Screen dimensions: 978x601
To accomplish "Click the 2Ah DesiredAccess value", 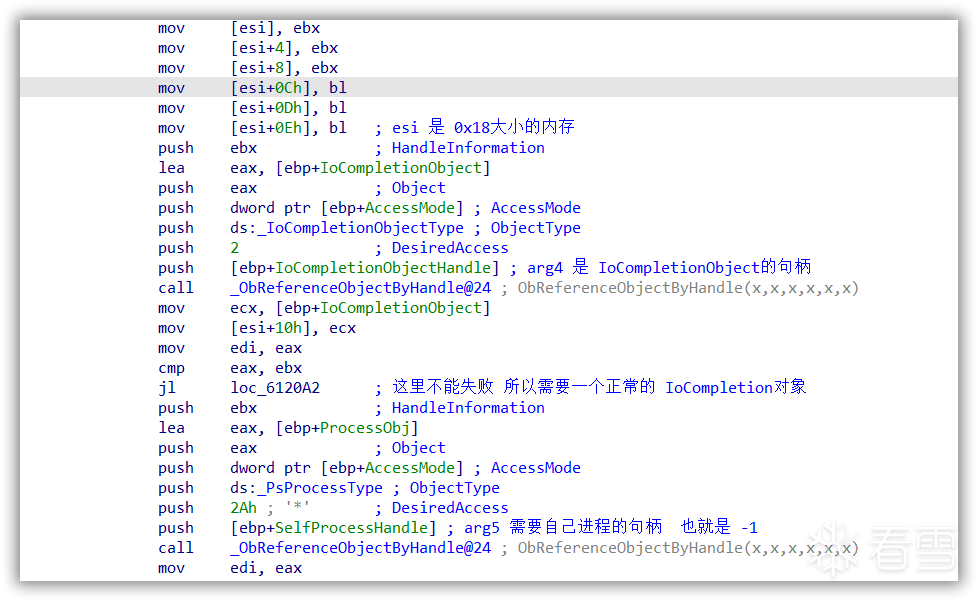I will [x=243, y=507].
